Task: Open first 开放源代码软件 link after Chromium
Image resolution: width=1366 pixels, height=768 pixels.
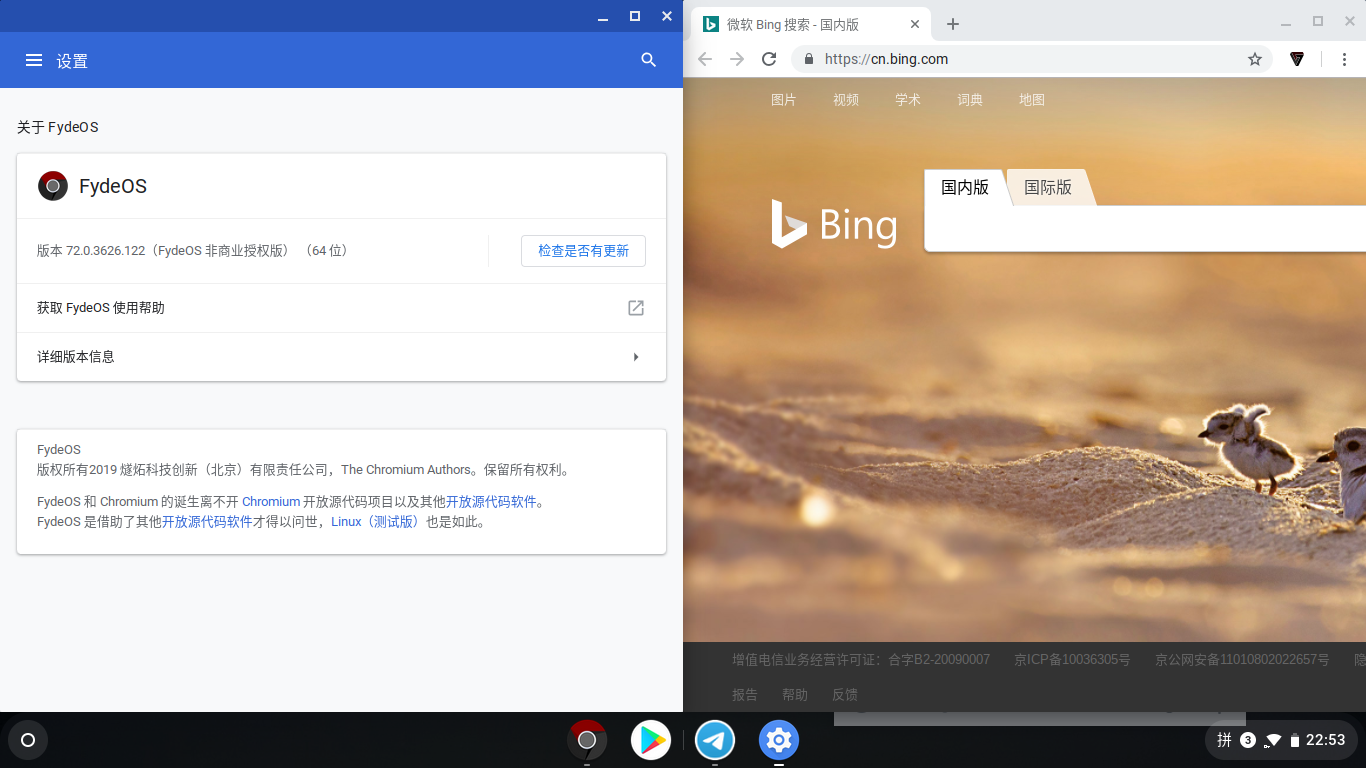Action: [491, 502]
